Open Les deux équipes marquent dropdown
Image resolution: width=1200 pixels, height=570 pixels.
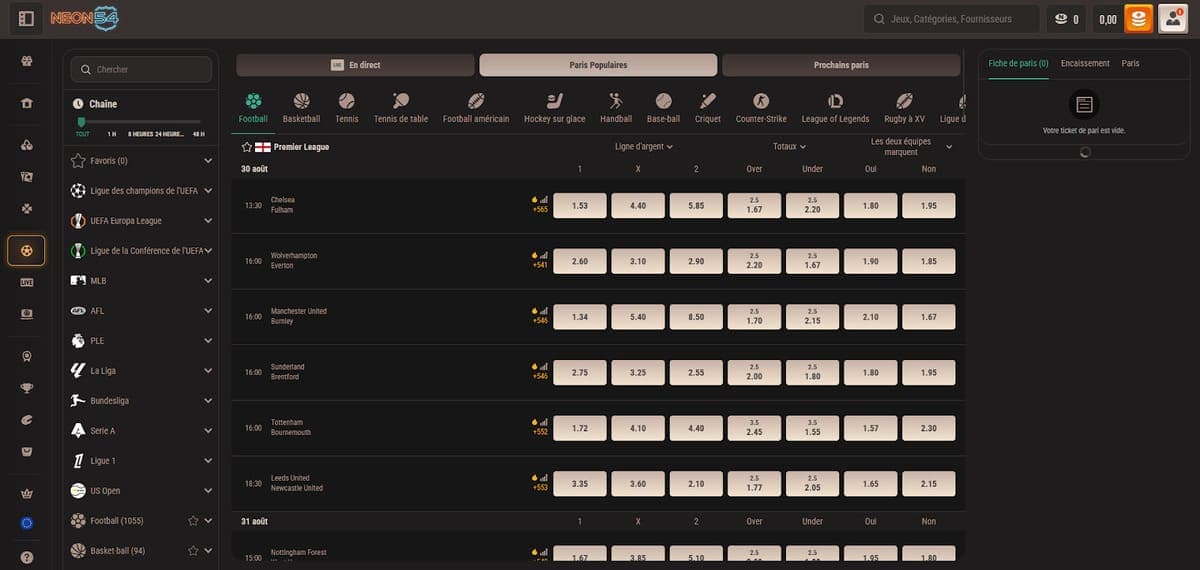pyautogui.click(x=910, y=147)
